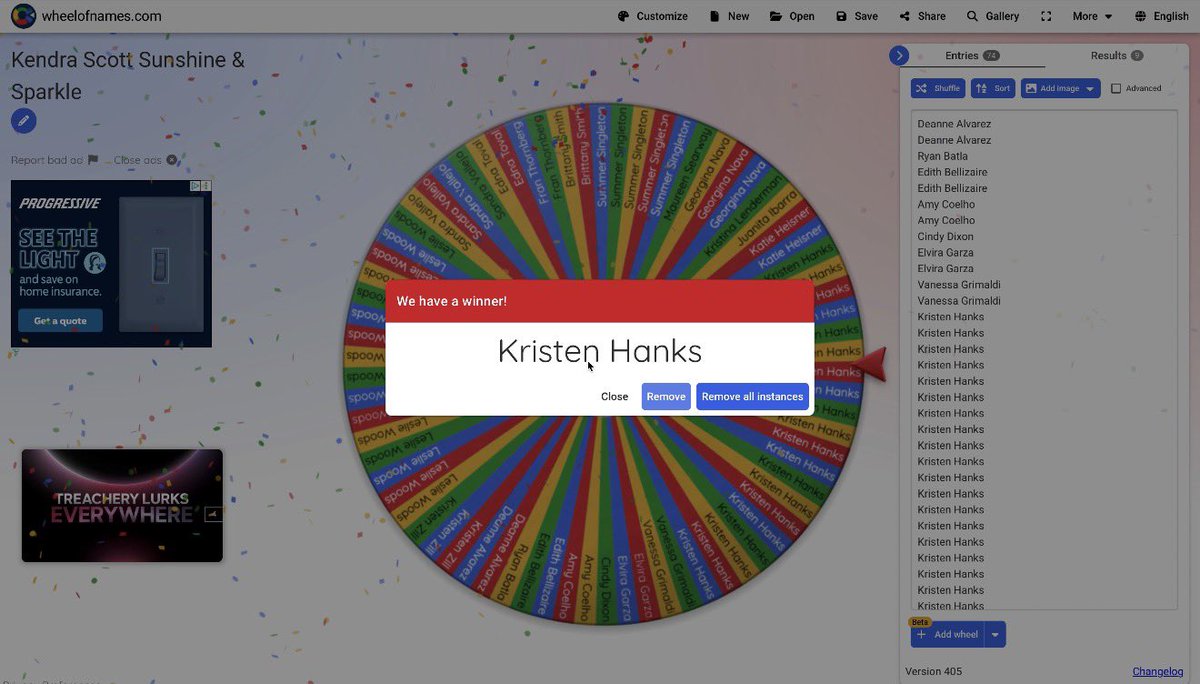1200x684 pixels.
Task: Collapse the entries side panel chevron
Action: point(899,56)
